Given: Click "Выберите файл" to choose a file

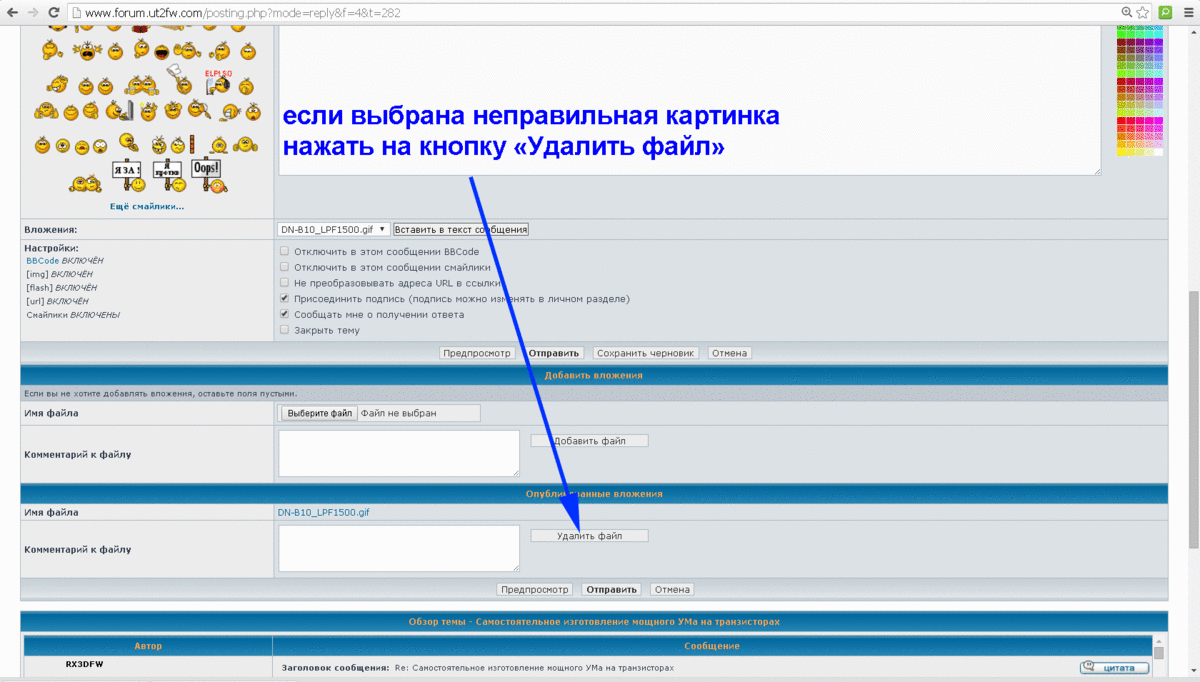Looking at the screenshot, I should coord(319,413).
